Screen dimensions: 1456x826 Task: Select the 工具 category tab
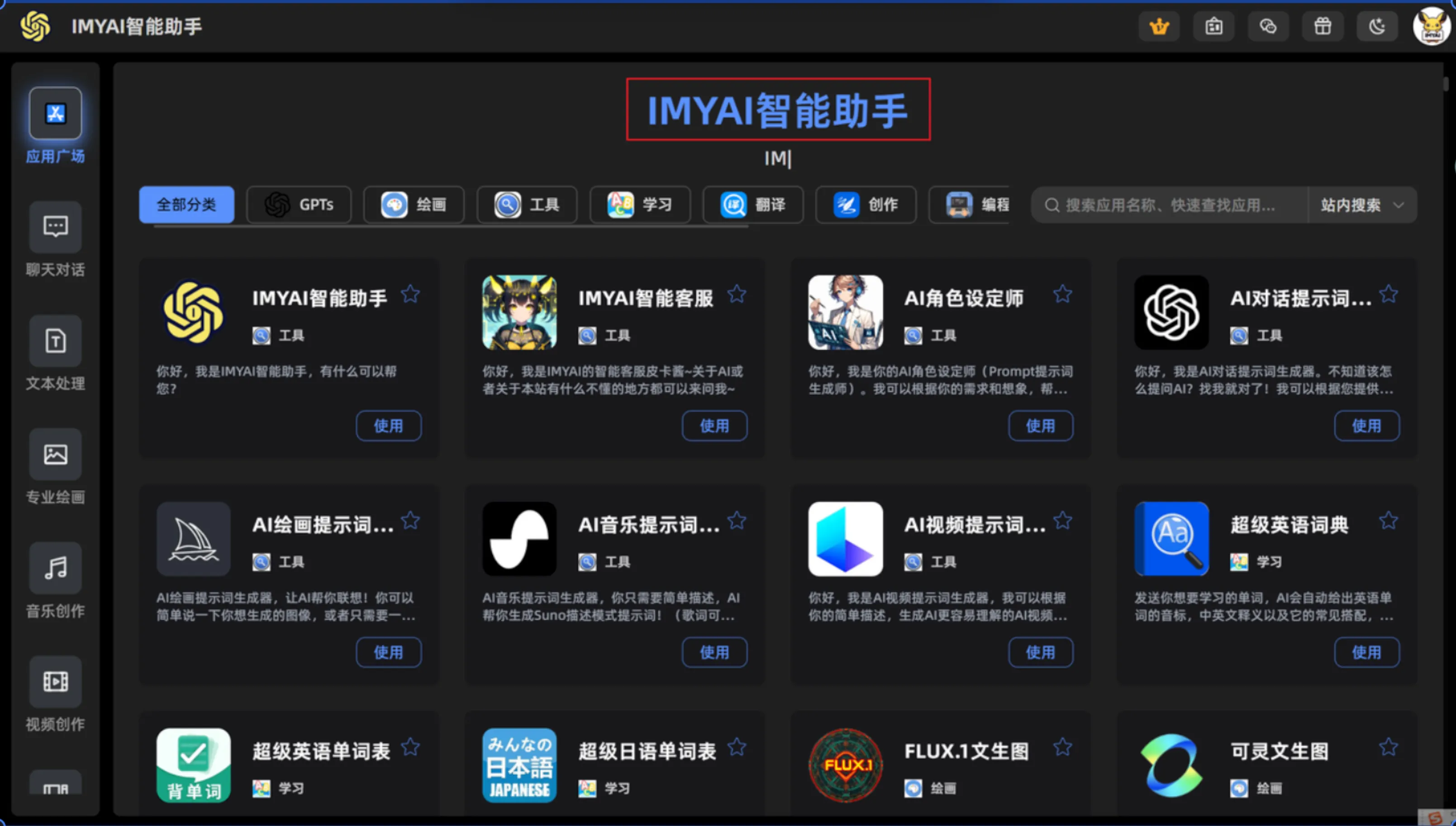pos(527,204)
